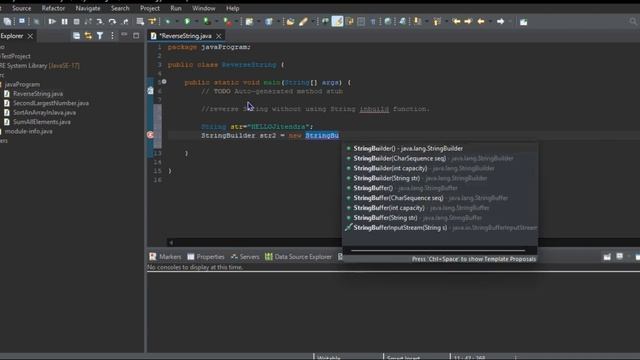Choose StringBuilder(String str) proposal
This screenshot has height=360, width=640.
(x=440, y=178)
